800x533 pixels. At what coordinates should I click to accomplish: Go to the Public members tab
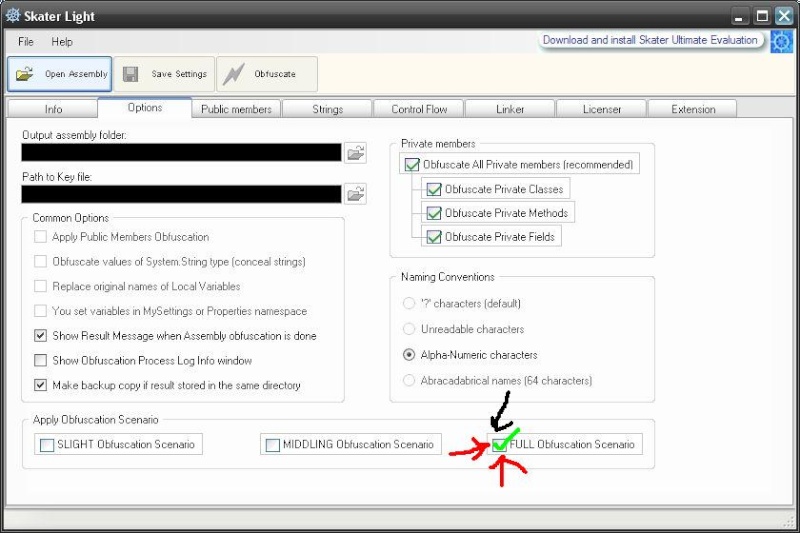pyautogui.click(x=236, y=109)
